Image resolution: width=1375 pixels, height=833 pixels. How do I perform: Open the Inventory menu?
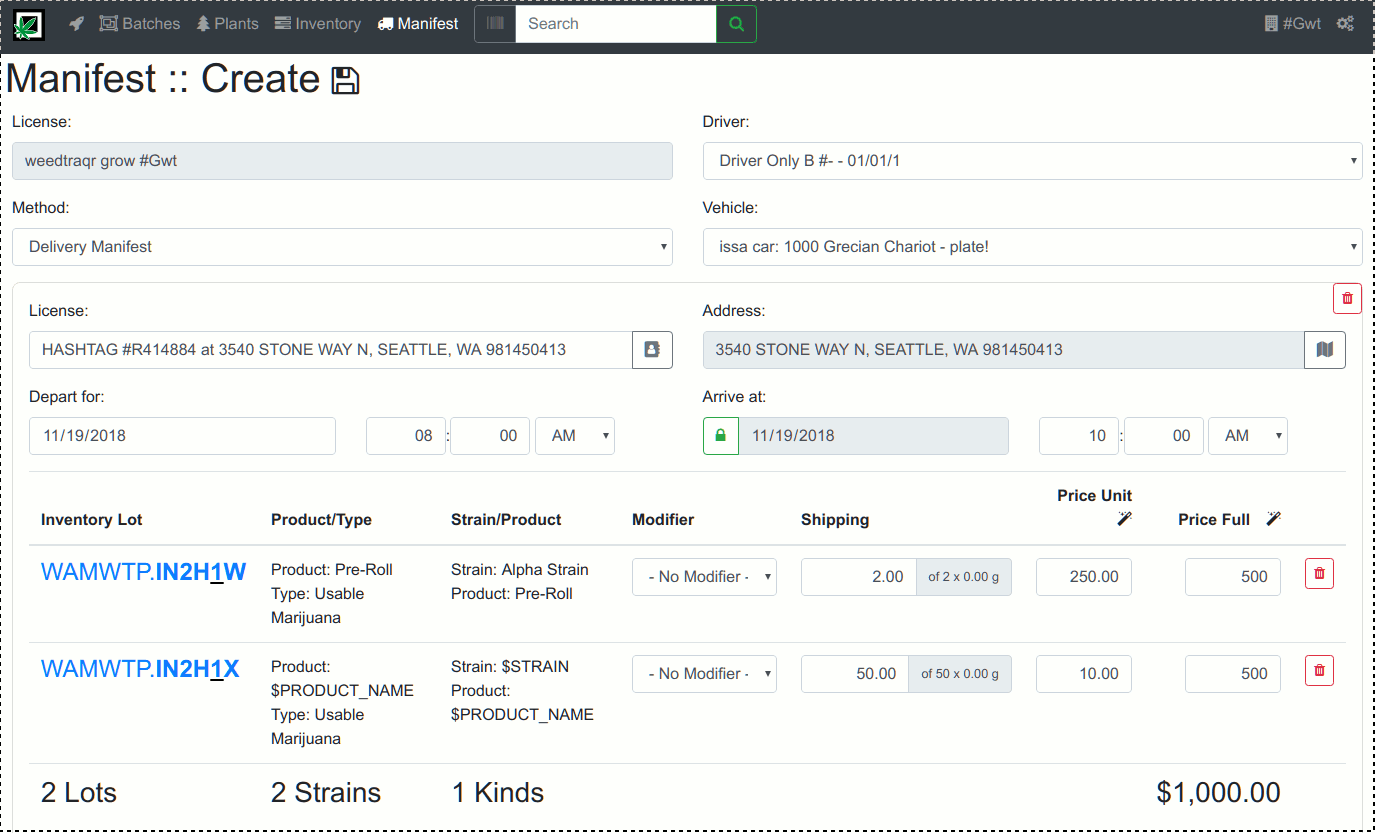click(x=317, y=23)
